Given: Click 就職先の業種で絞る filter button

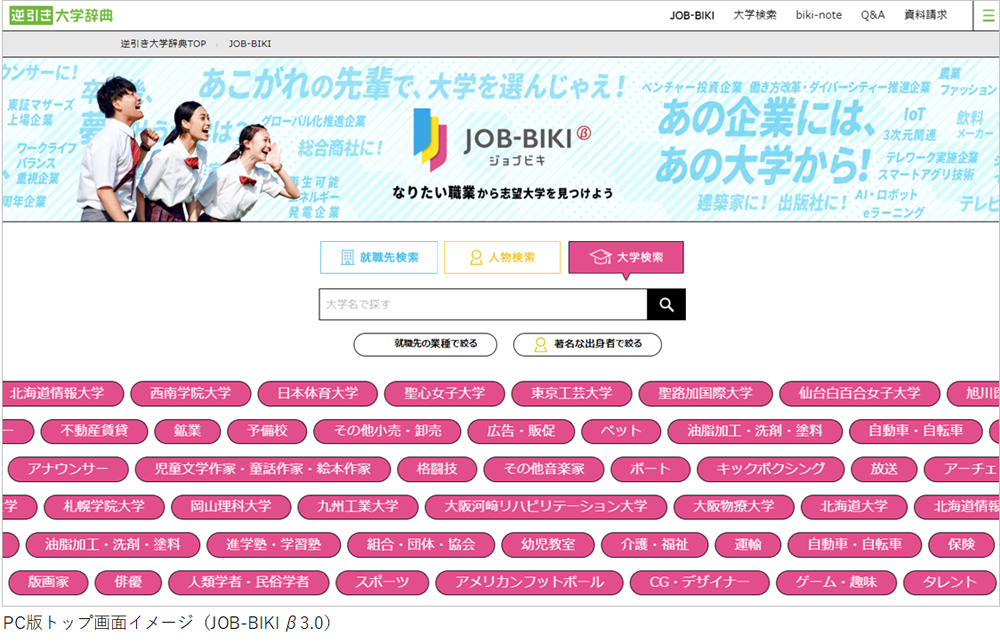Looking at the screenshot, I should coord(425,344).
